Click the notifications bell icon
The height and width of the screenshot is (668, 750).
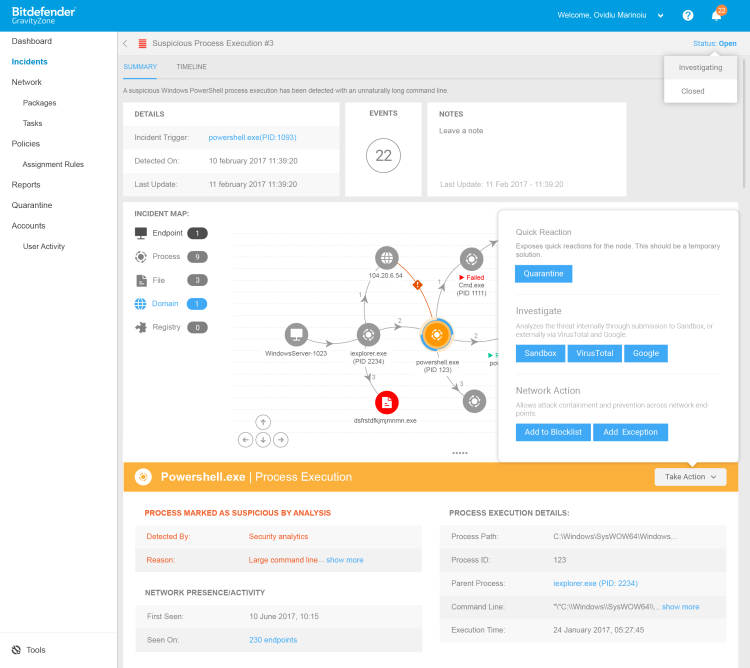pyautogui.click(x=717, y=16)
